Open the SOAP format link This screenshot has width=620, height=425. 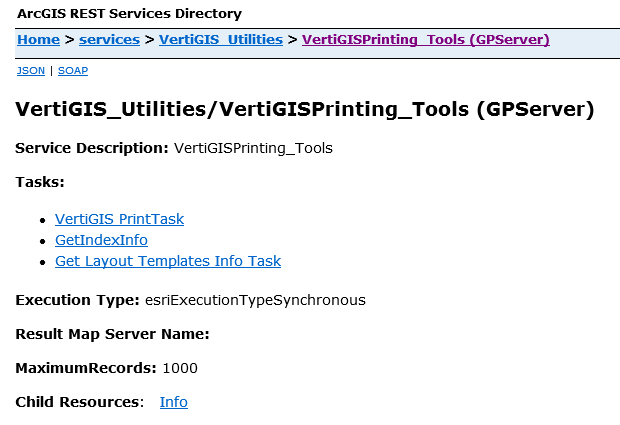[73, 71]
